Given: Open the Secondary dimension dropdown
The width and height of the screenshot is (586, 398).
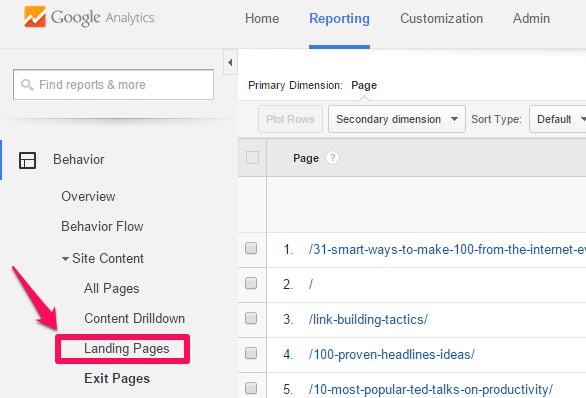Looking at the screenshot, I should pyautogui.click(x=397, y=119).
